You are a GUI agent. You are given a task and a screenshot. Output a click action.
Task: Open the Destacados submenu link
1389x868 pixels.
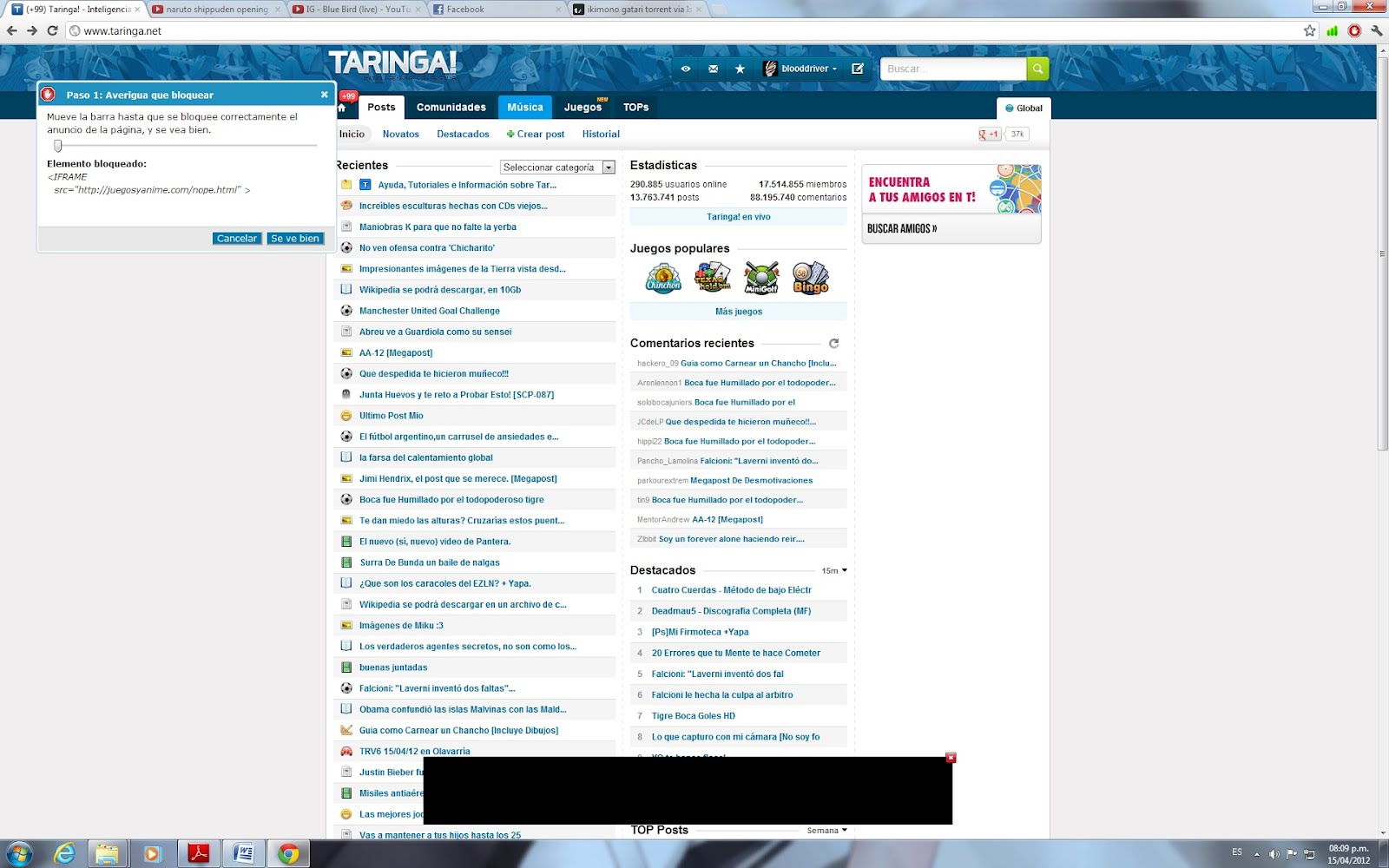[463, 134]
